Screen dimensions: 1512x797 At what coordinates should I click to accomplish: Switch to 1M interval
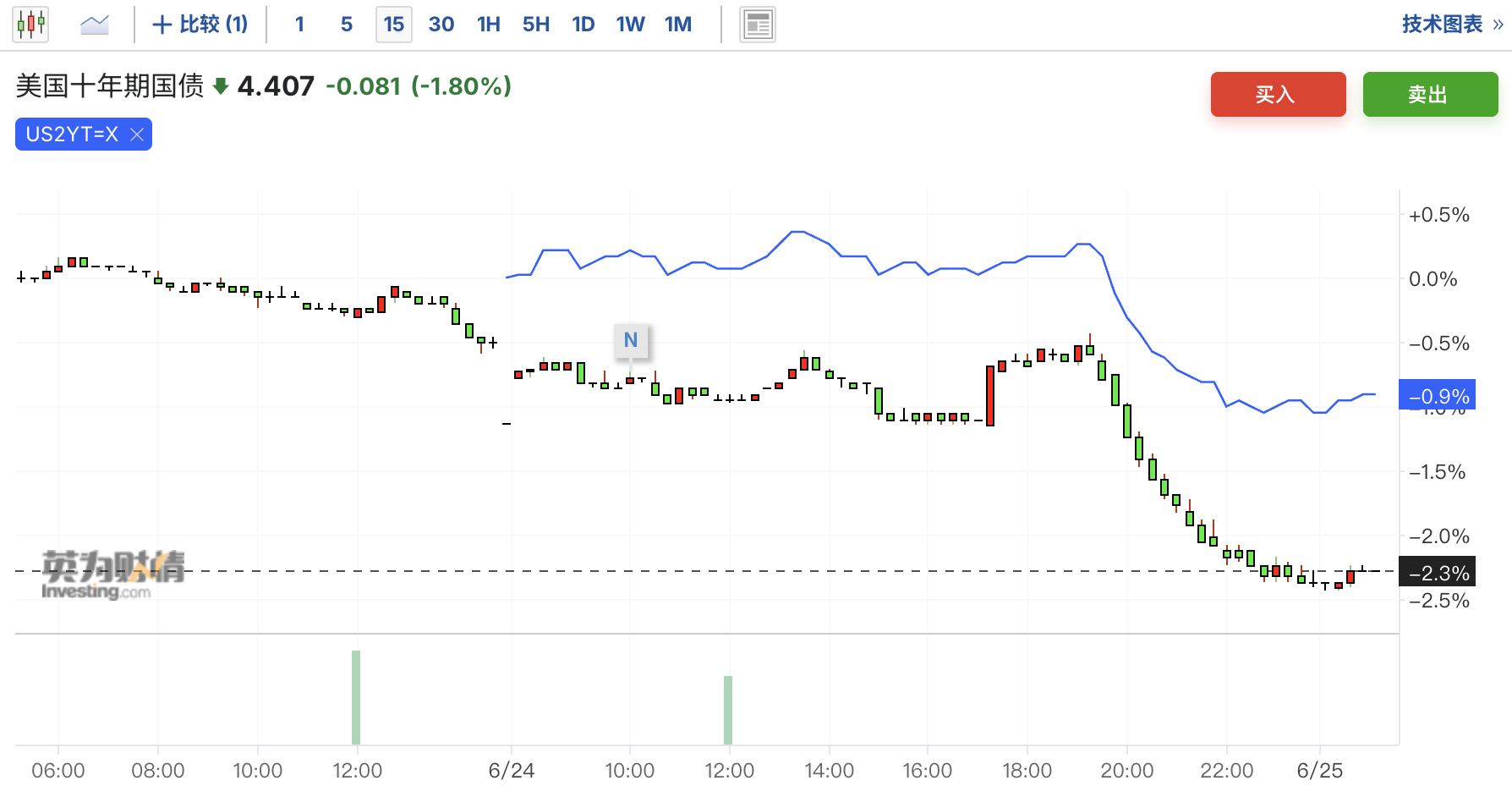678,24
